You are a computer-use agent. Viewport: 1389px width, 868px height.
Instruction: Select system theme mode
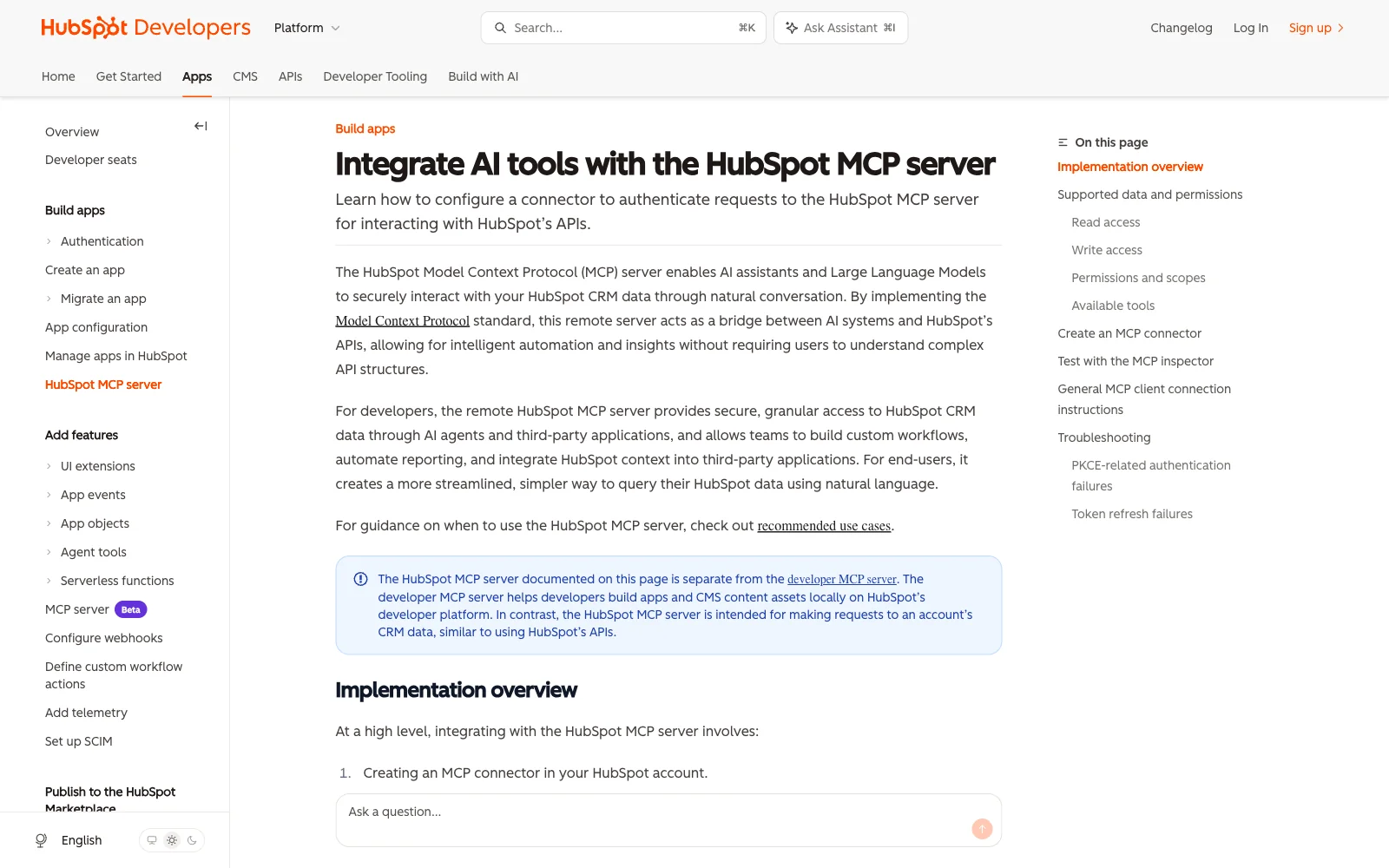(152, 840)
